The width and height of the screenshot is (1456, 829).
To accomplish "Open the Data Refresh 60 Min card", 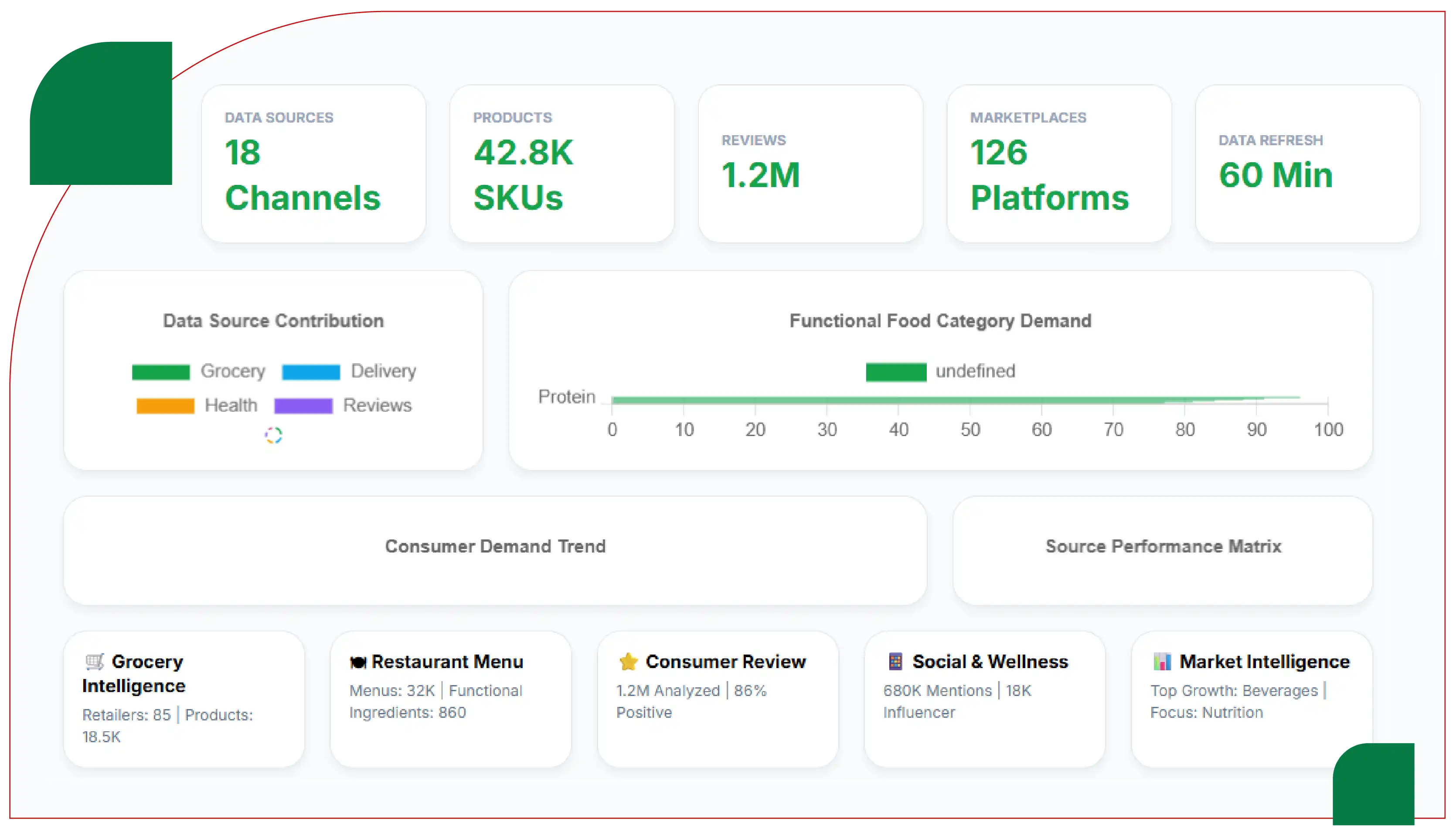I will pyautogui.click(x=1307, y=164).
